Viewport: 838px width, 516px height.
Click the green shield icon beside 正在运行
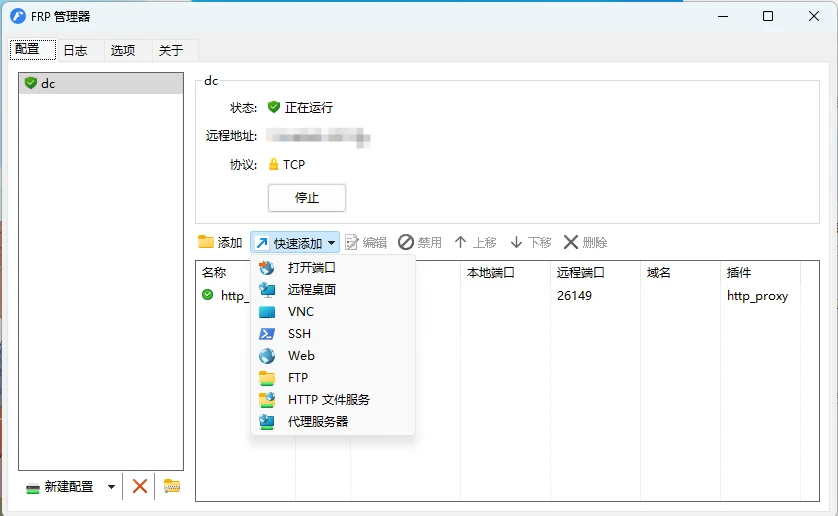click(274, 107)
